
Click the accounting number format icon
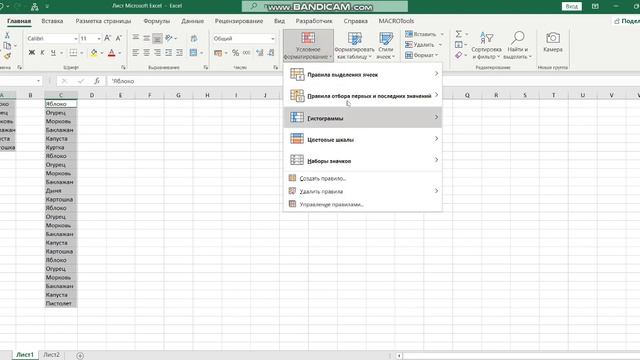pyautogui.click(x=218, y=53)
